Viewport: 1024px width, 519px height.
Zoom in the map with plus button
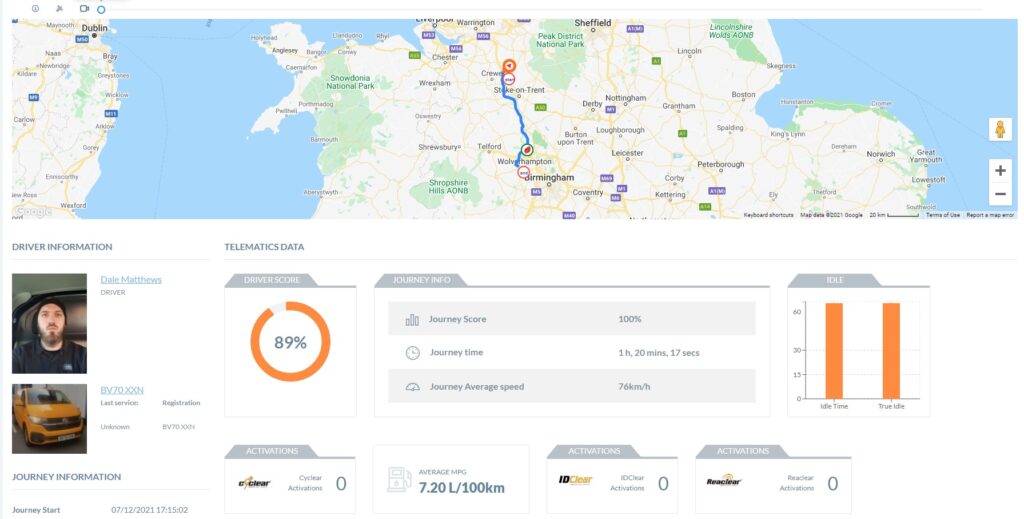click(1000, 171)
